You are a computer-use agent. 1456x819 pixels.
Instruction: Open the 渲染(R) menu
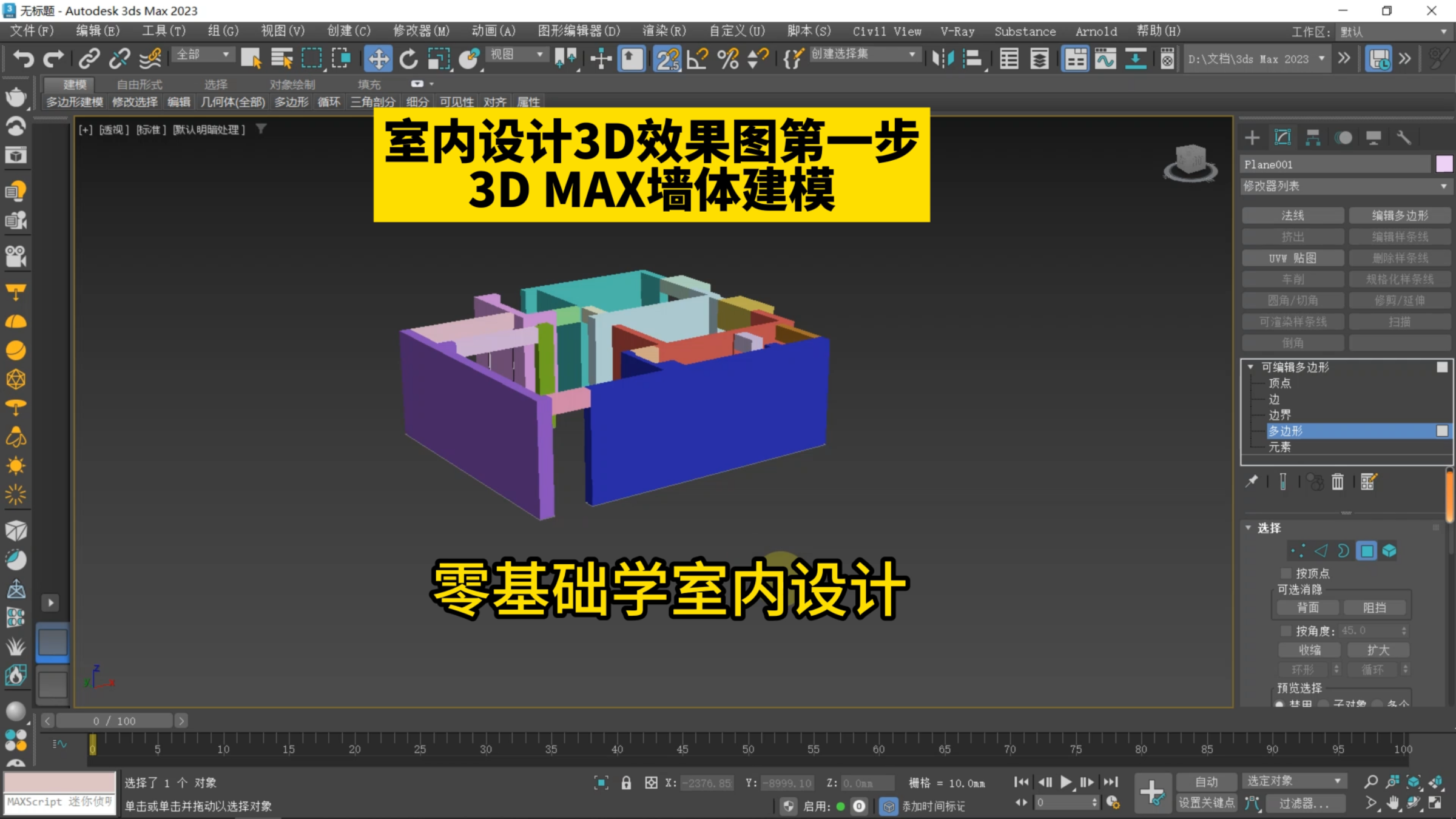[x=664, y=31]
